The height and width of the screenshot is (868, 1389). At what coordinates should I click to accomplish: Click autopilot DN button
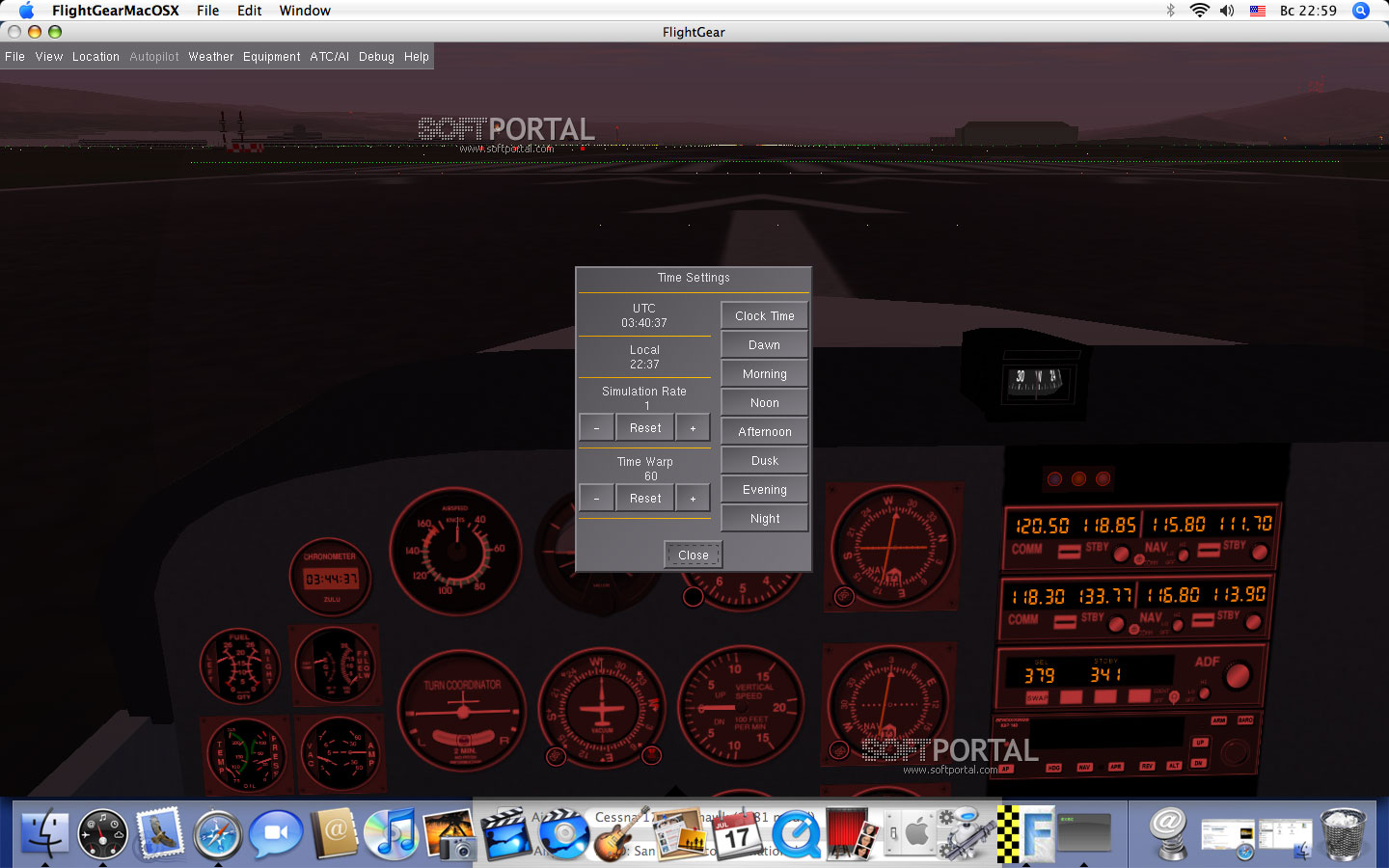1199,763
